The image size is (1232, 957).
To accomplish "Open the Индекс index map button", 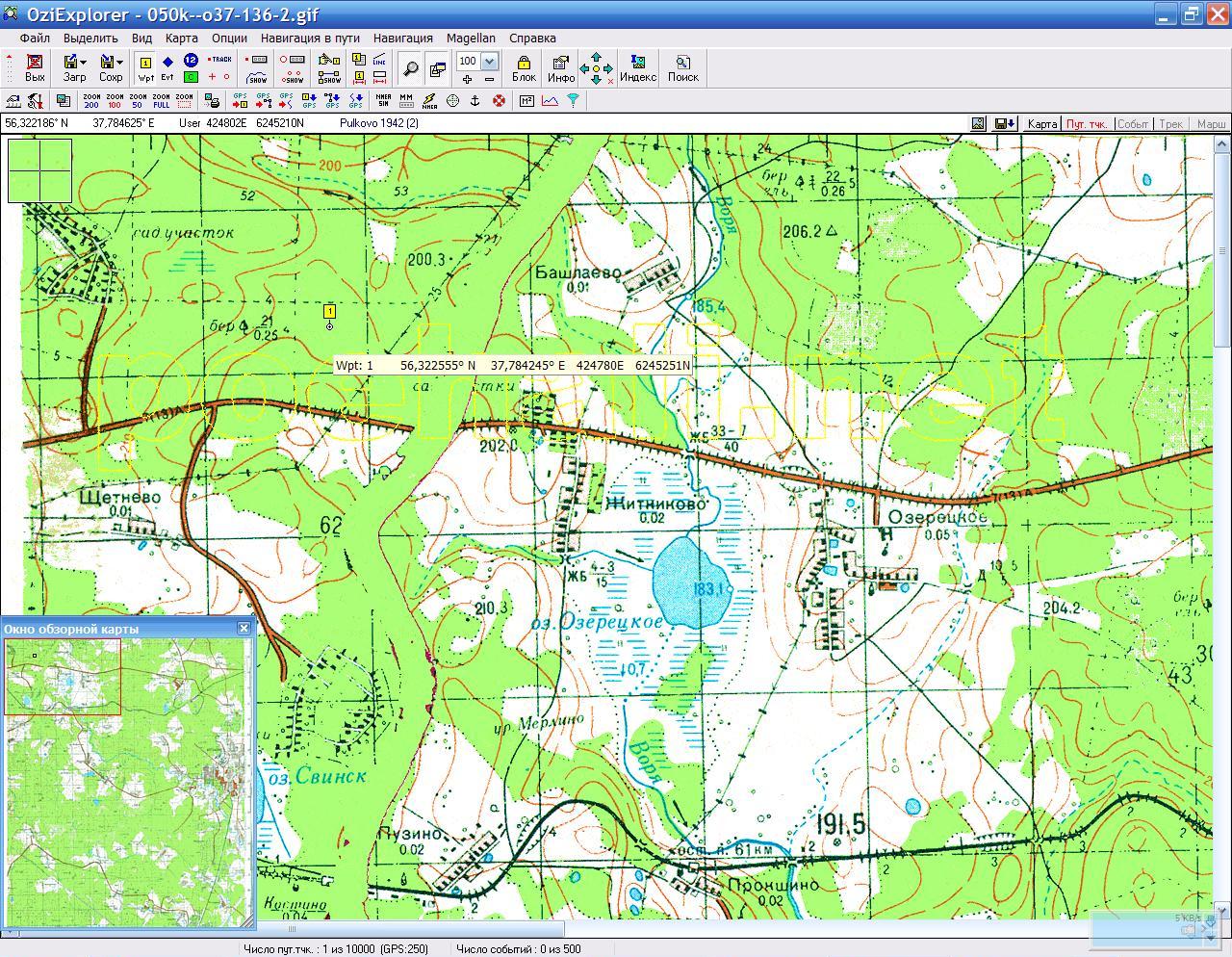I will 638,67.
